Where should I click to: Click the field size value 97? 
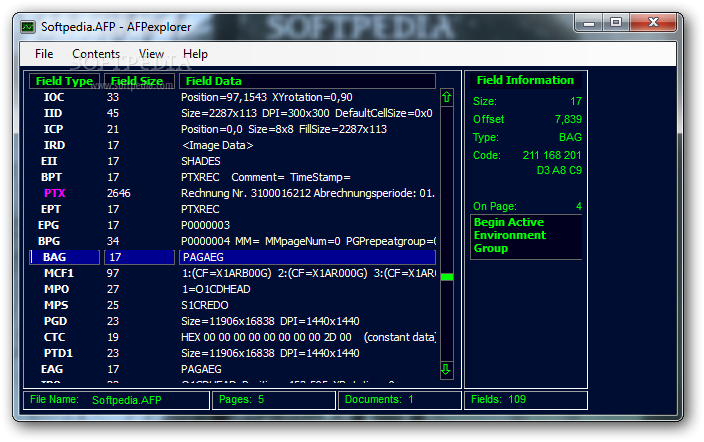point(113,273)
